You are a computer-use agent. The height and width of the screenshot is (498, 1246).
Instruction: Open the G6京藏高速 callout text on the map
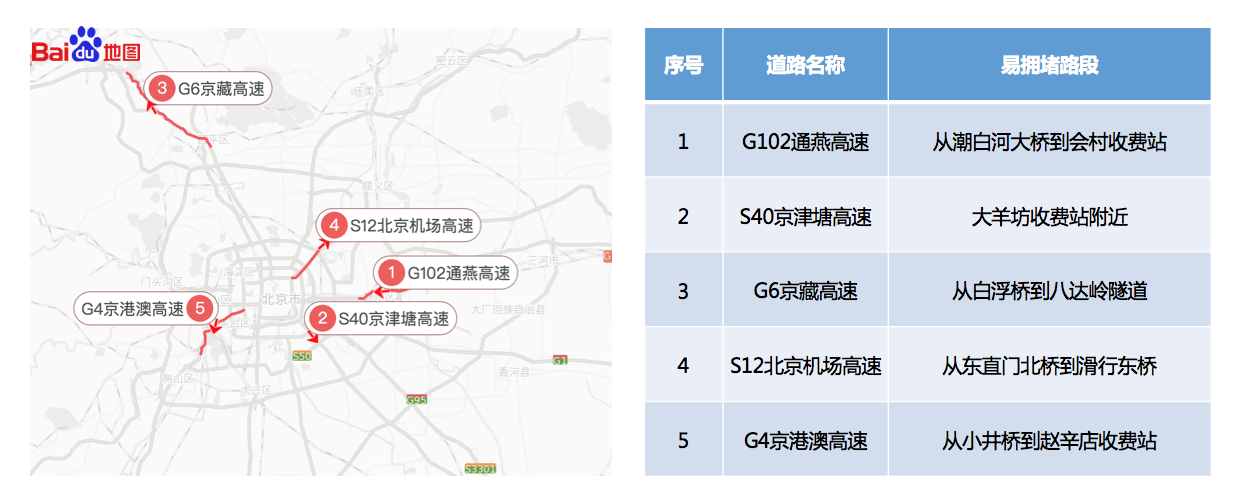[x=221, y=89]
